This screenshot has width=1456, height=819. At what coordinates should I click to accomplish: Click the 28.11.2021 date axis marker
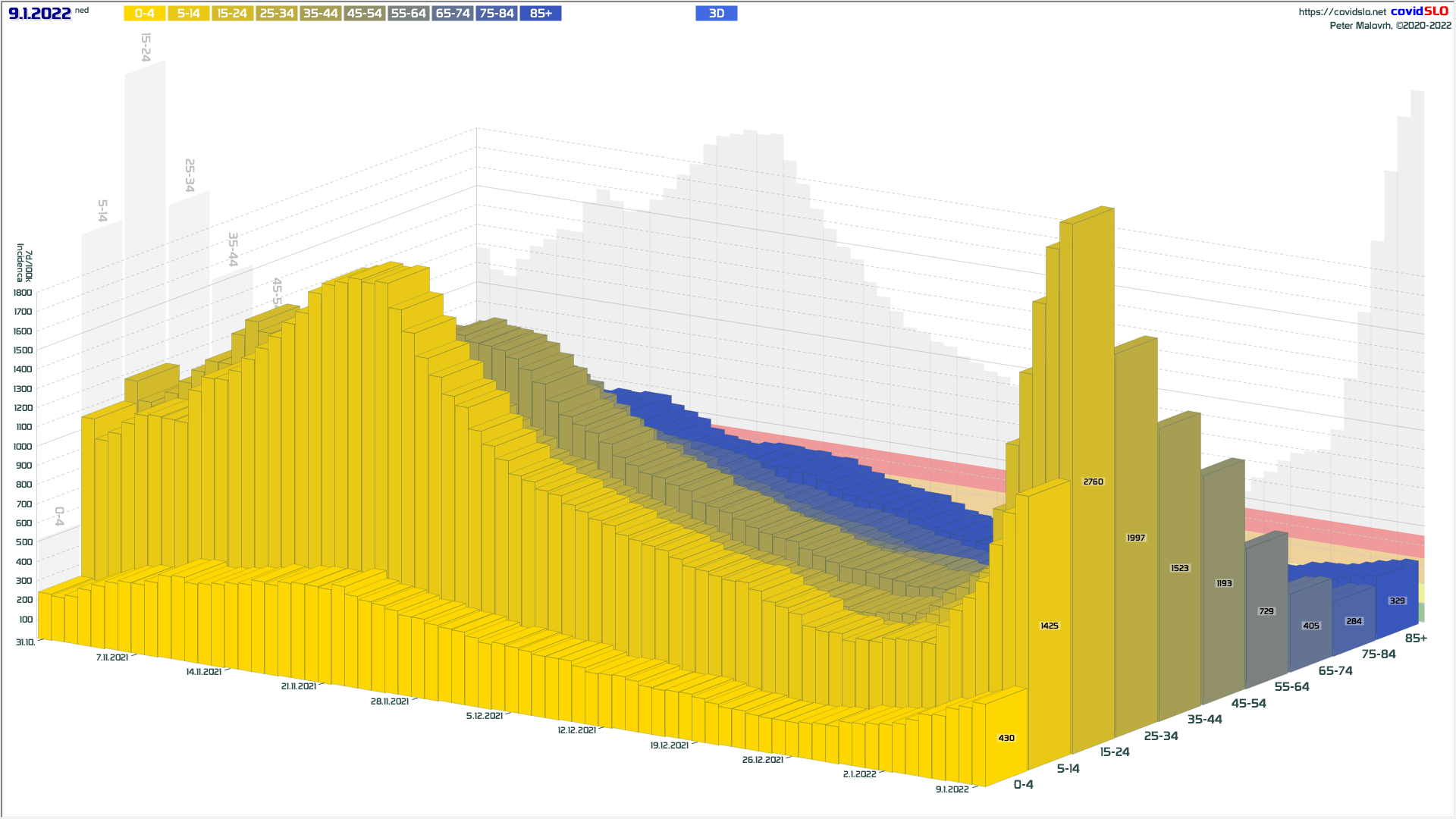point(389,701)
